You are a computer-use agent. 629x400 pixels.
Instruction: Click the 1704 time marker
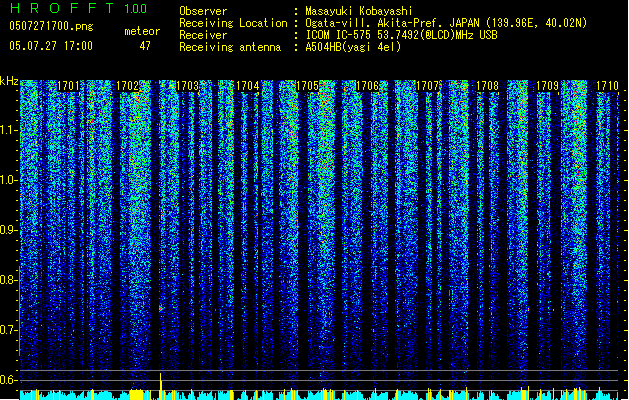point(248,86)
